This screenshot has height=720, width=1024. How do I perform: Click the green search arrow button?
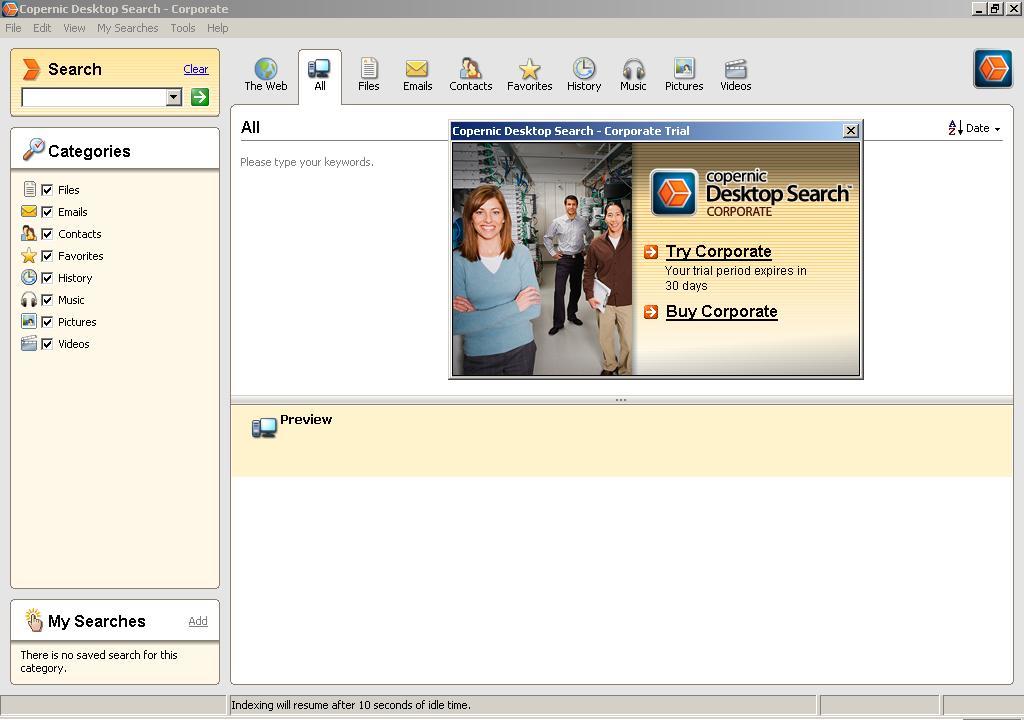tap(199, 97)
